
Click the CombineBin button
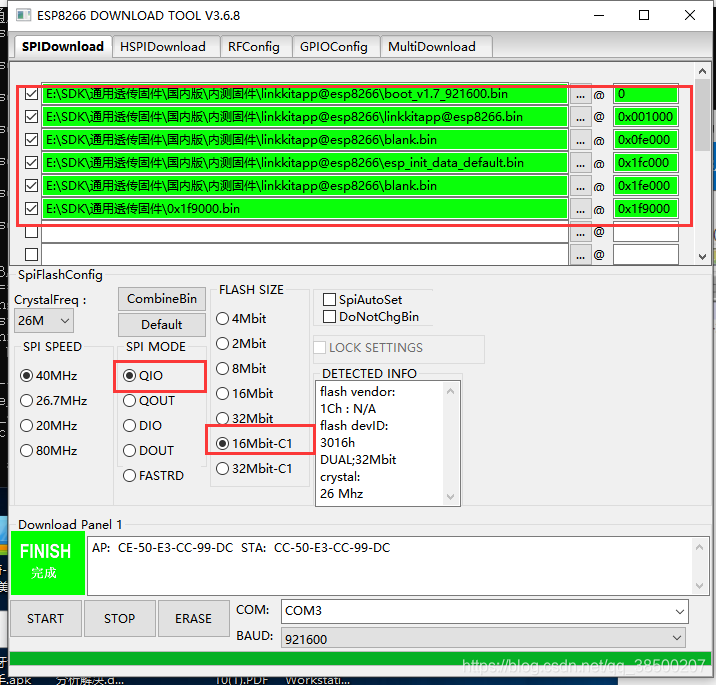click(x=162, y=299)
